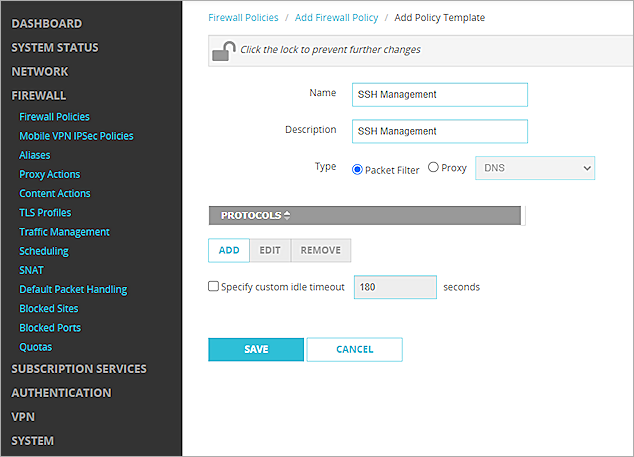Cancel the policy template
The height and width of the screenshot is (457, 634).
355,349
